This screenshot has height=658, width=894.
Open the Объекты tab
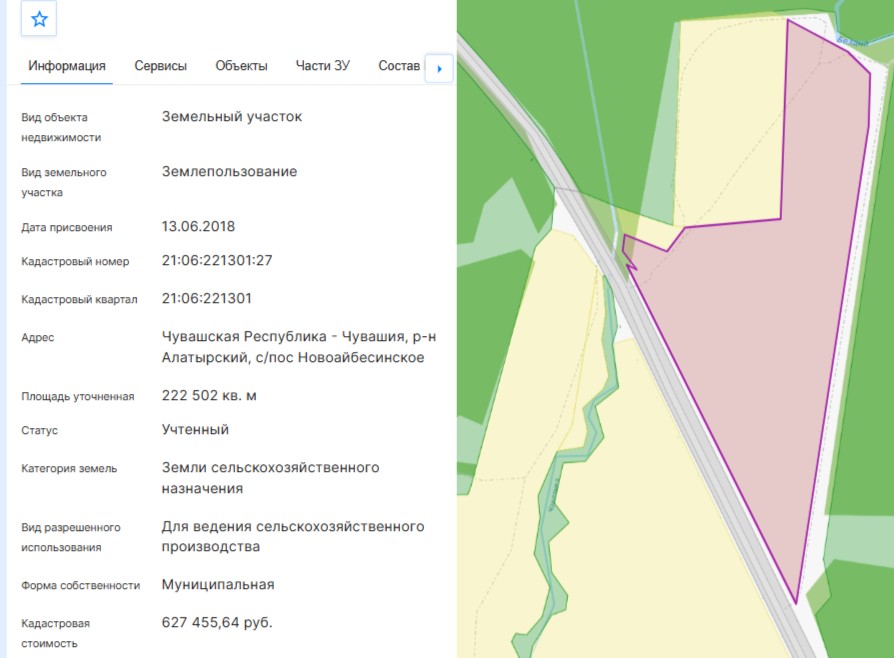coord(241,66)
